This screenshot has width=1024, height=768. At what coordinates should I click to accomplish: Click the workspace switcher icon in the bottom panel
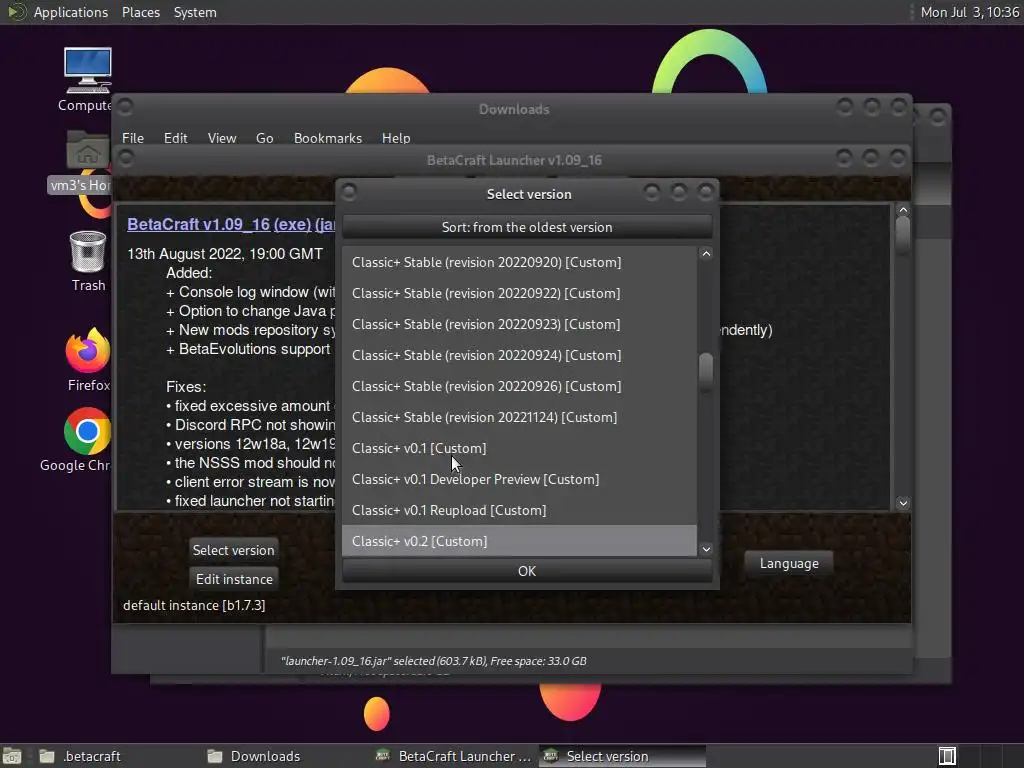[947, 756]
